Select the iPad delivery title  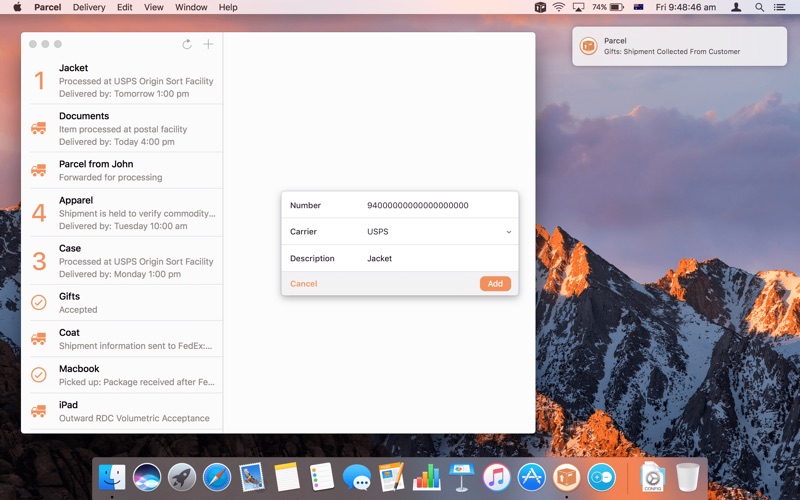[68, 405]
